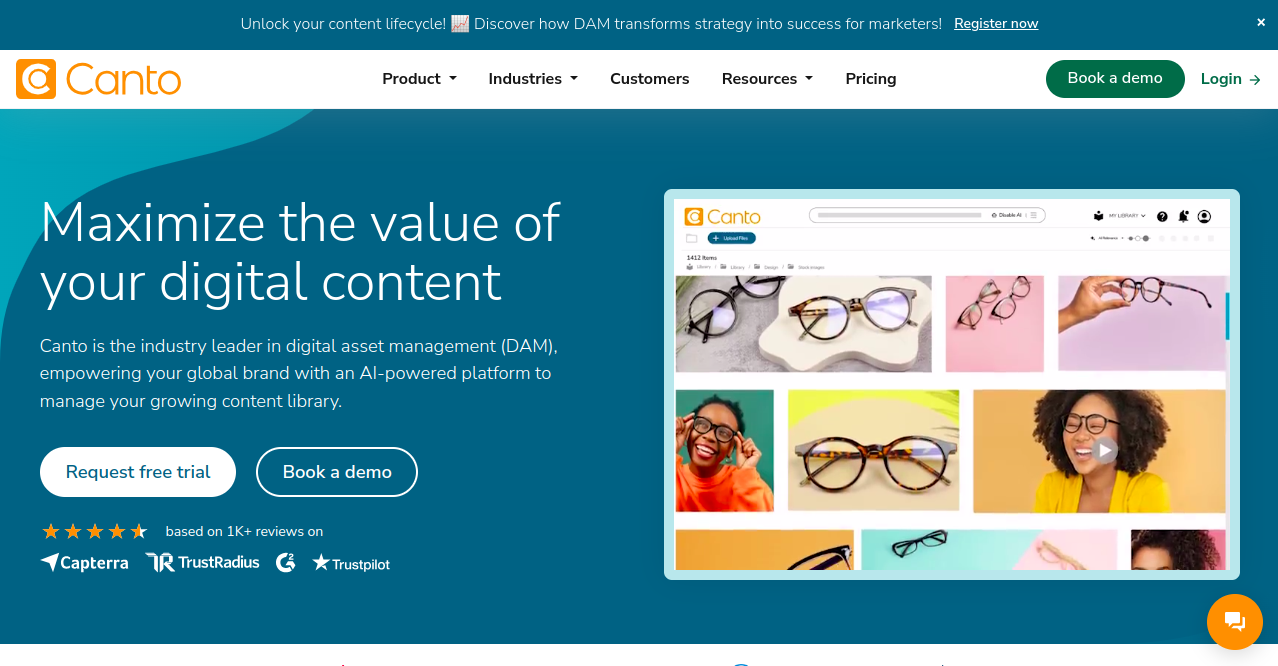The width and height of the screenshot is (1278, 666).
Task: Click the green Book a demo header button
Action: [1115, 79]
